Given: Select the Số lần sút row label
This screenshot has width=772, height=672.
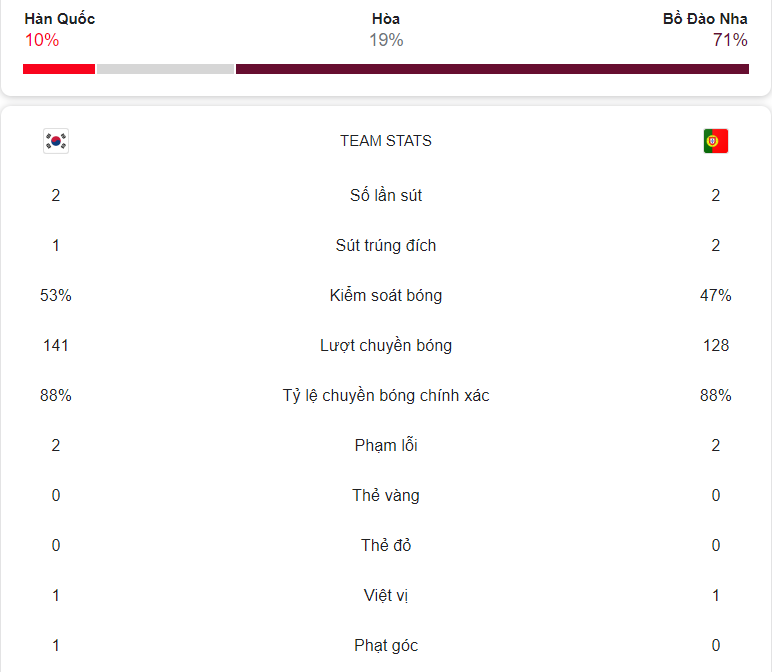Looking at the screenshot, I should (386, 195).
